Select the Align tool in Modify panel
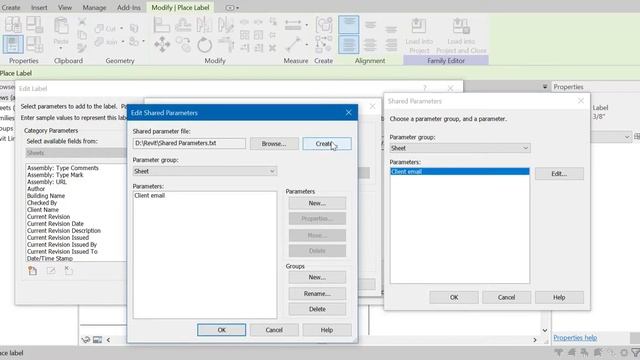The image size is (640, 360). pyautogui.click(x=162, y=25)
